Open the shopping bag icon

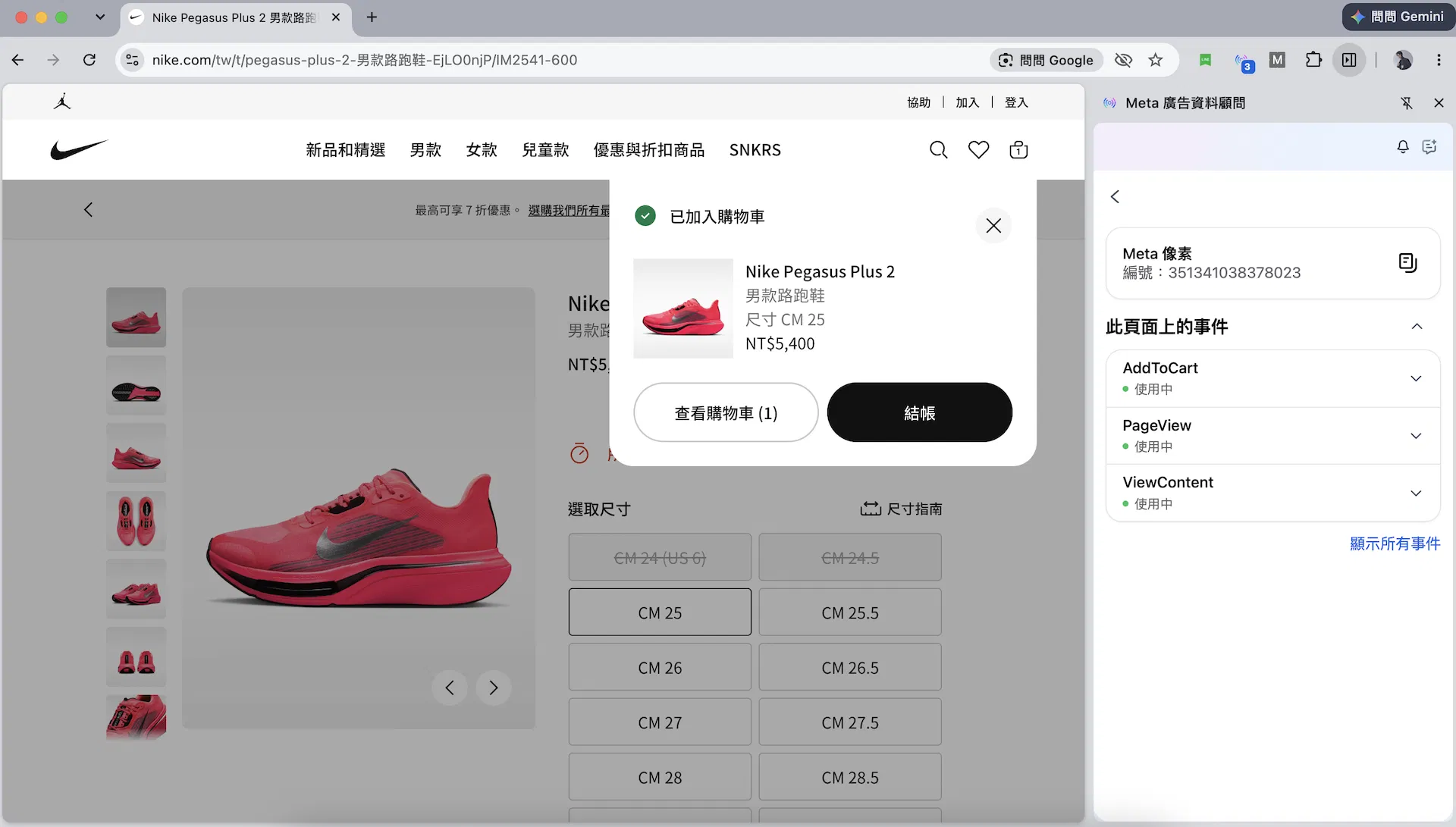pos(1018,150)
